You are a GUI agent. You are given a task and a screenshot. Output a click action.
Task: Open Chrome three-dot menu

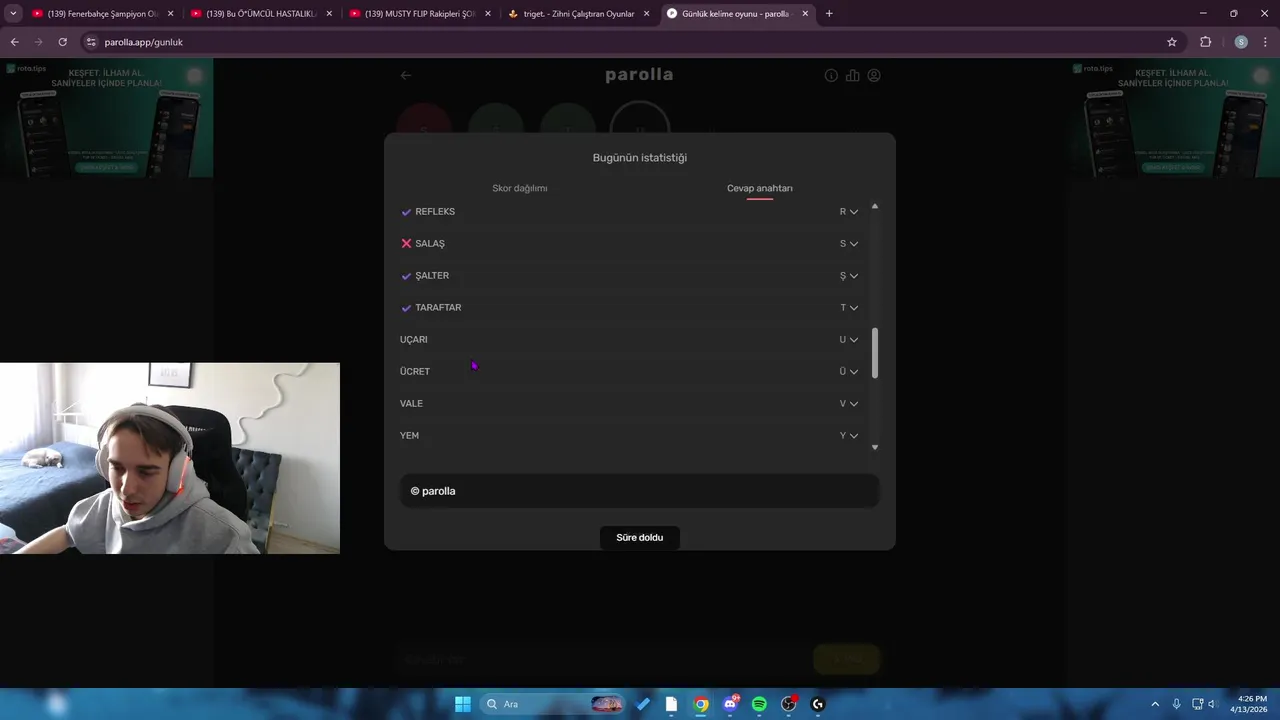(1264, 42)
